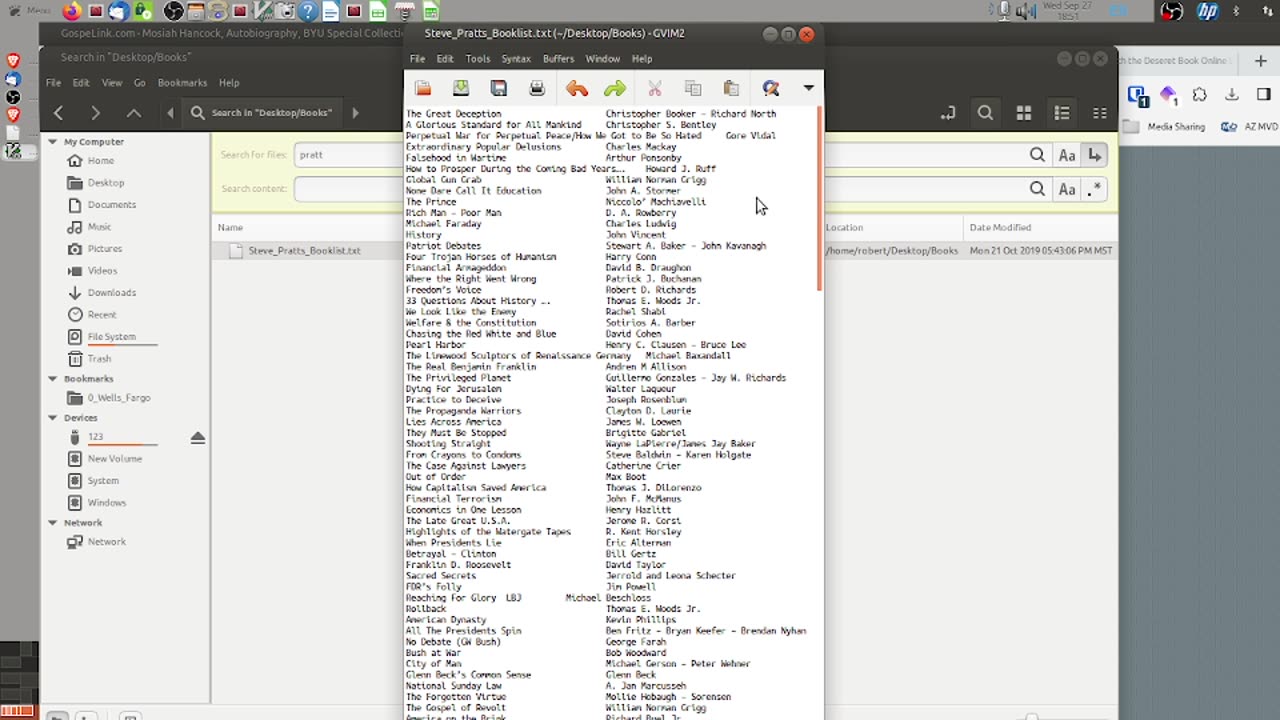This screenshot has height=720, width=1280.
Task: Click the magnifier icon in the content search row
Action: click(x=1037, y=189)
